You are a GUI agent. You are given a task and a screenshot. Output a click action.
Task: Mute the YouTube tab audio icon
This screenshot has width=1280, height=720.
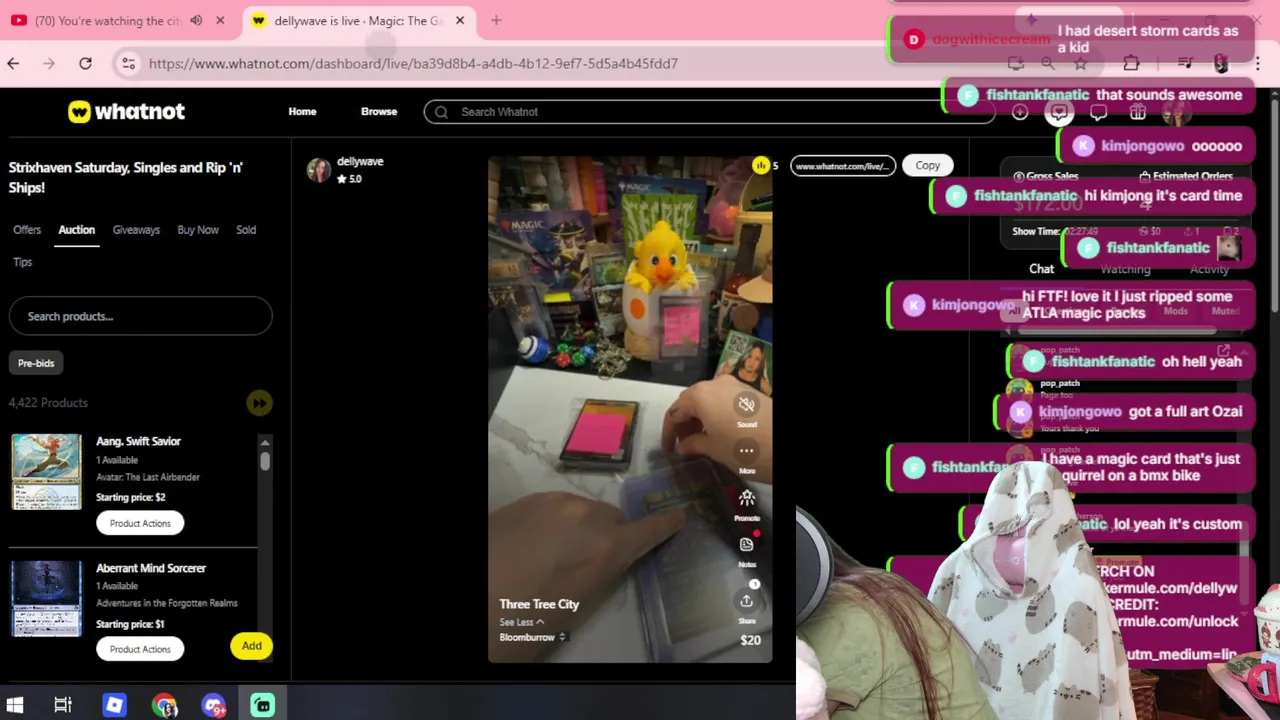pyautogui.click(x=196, y=20)
